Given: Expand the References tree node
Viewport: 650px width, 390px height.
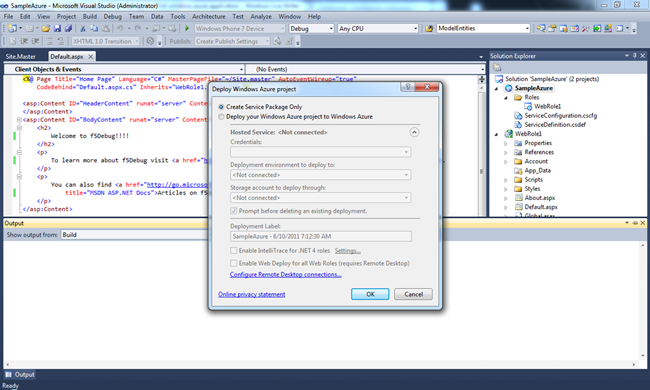Looking at the screenshot, I should [x=506, y=153].
